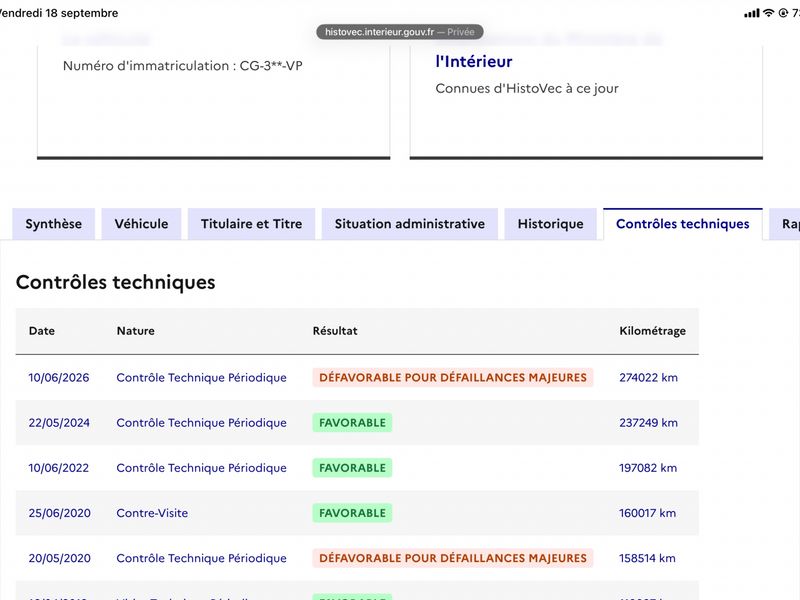Click the l'Intérieur heading link
The image size is (800, 600).
click(x=473, y=62)
